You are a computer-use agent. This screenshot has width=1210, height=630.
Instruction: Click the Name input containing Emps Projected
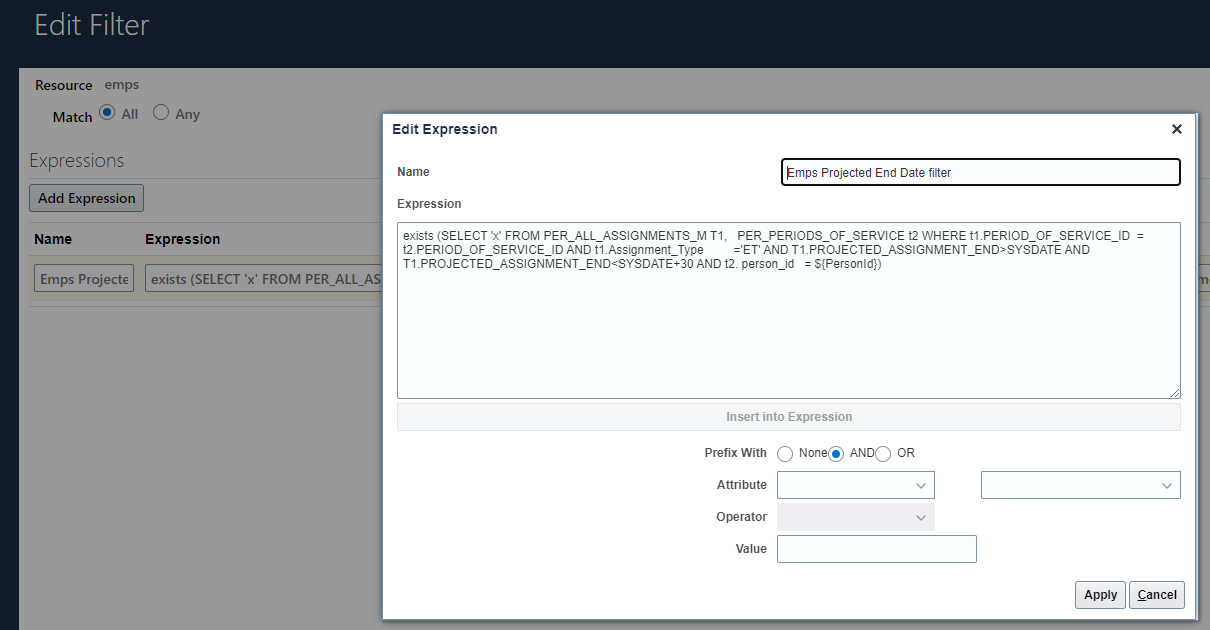click(980, 171)
